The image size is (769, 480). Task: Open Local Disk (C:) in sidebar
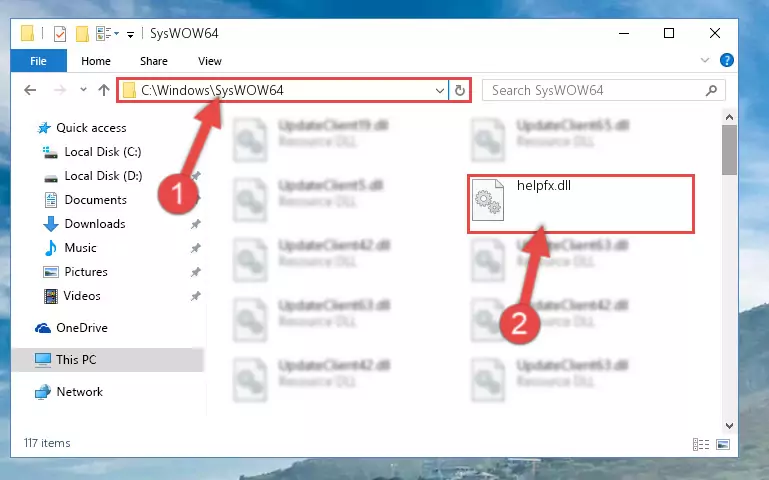[103, 152]
